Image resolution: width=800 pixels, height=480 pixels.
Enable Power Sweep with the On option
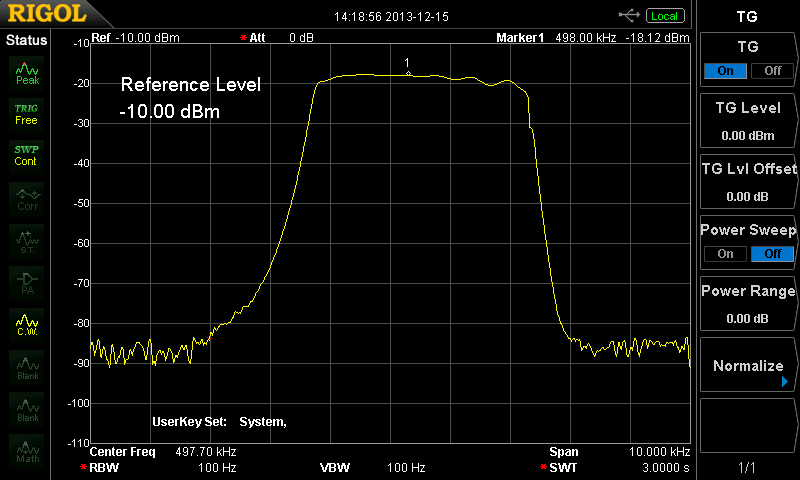(725, 253)
